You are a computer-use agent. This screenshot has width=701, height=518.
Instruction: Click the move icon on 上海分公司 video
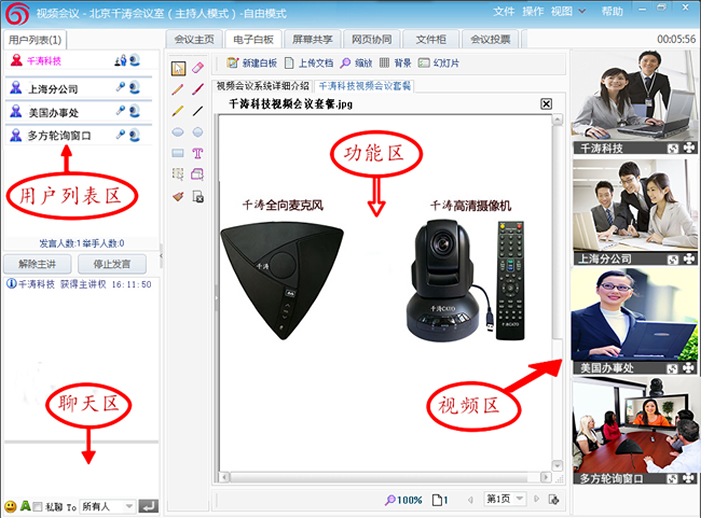[688, 259]
